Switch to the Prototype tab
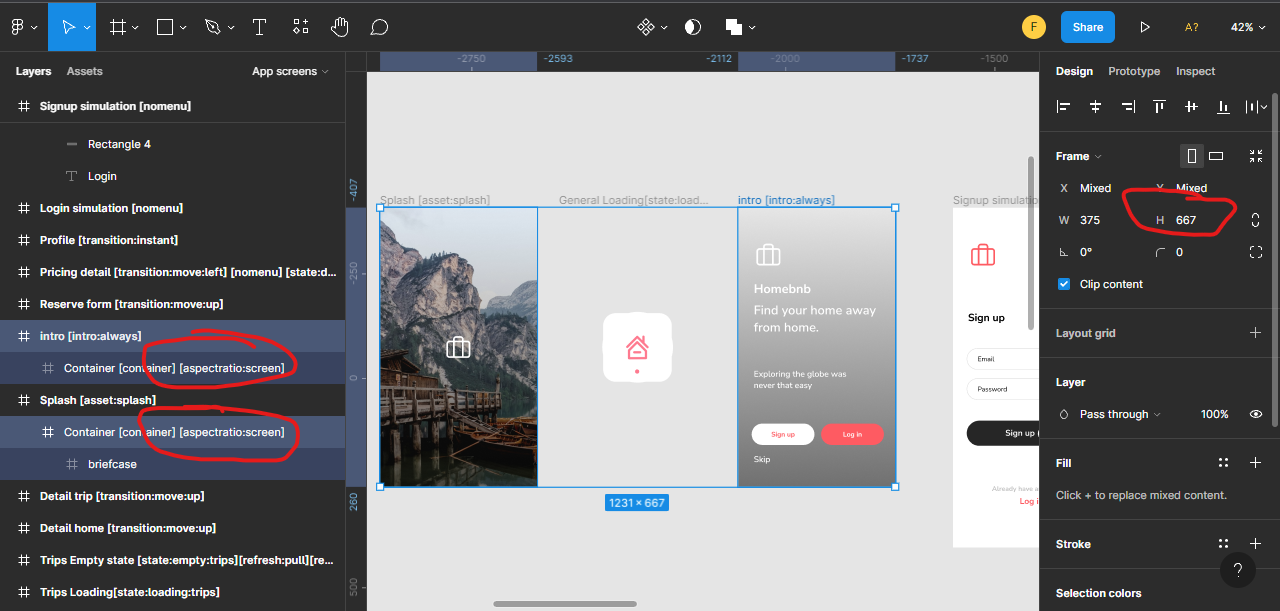Image resolution: width=1280 pixels, height=611 pixels. point(1134,71)
